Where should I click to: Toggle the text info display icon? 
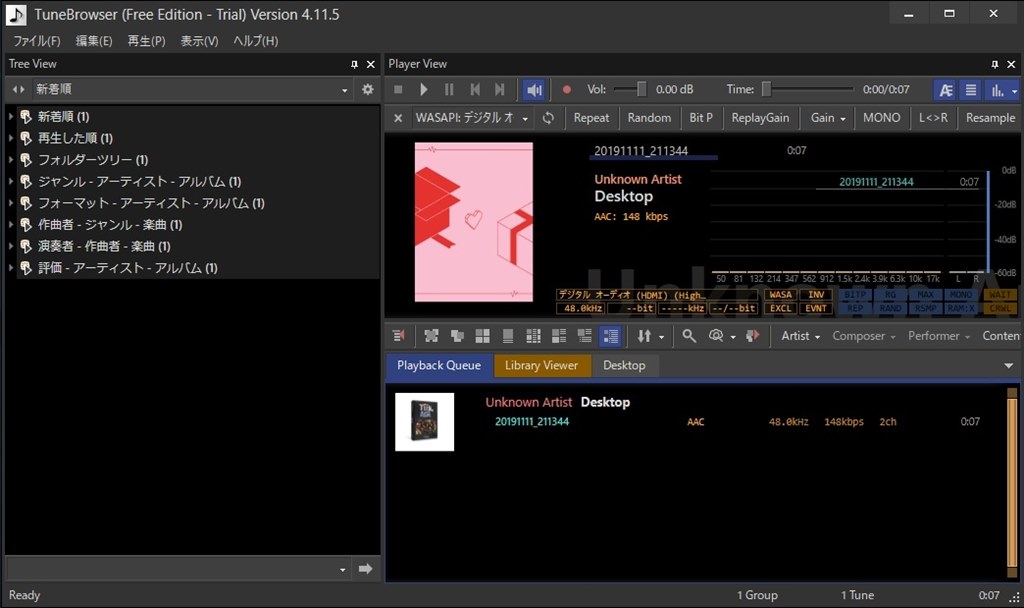(946, 90)
